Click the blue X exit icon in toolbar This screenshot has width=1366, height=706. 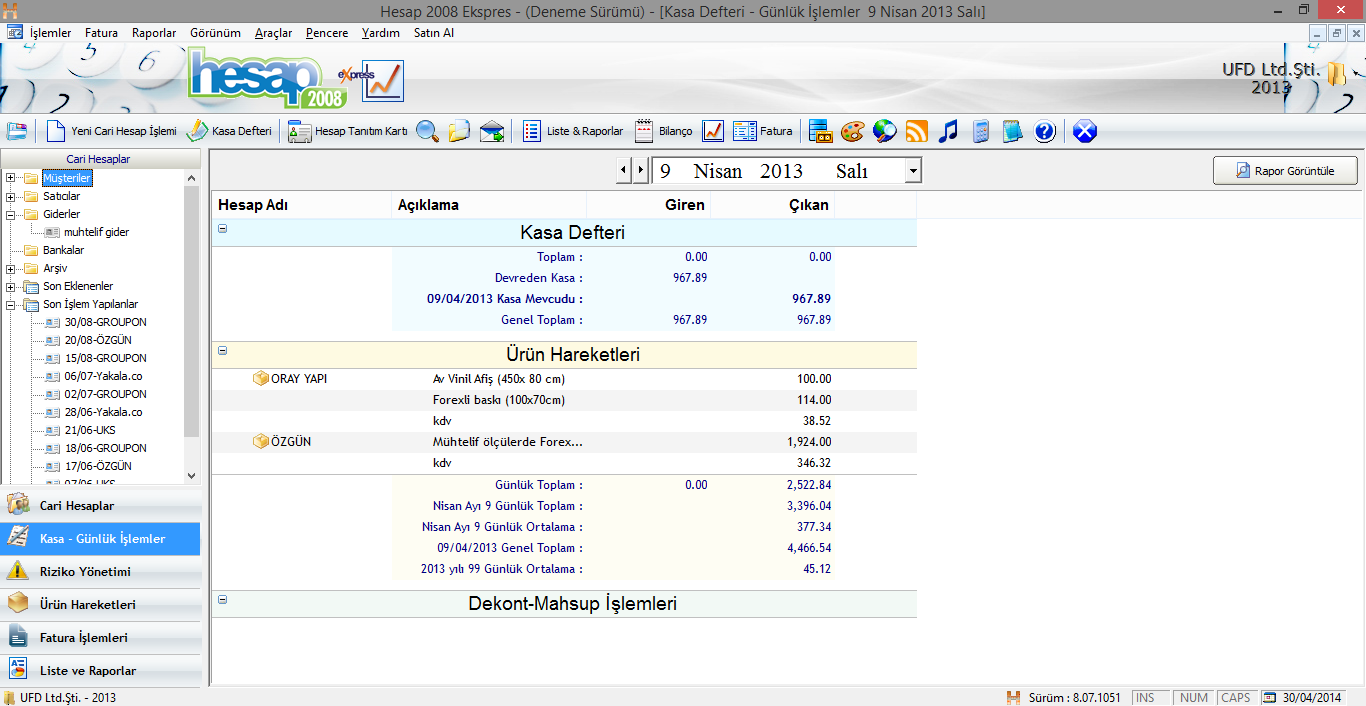(1085, 131)
